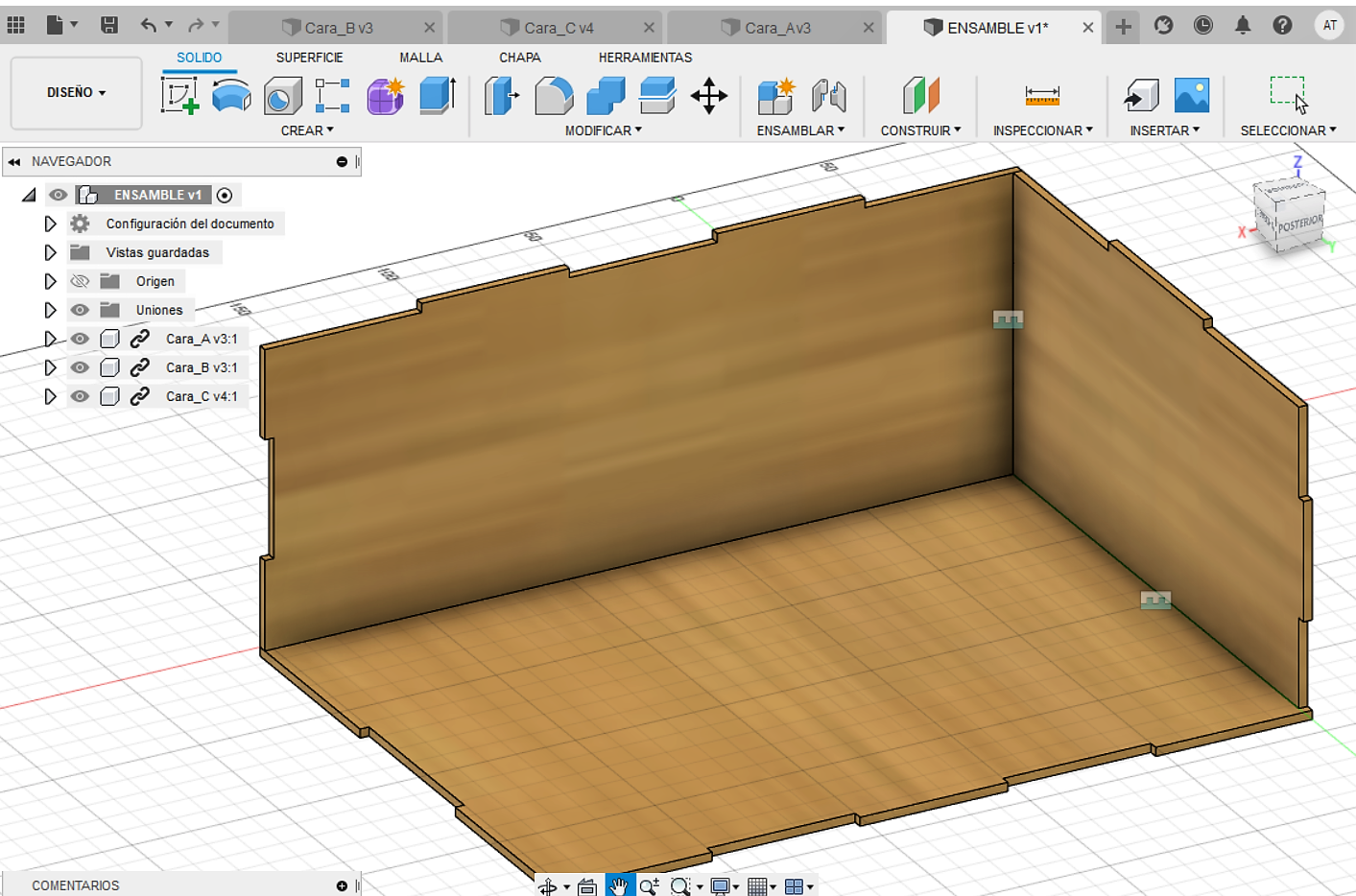Screen dimensions: 1356x896
Task: Select the Combine tool icon
Action: 606,96
